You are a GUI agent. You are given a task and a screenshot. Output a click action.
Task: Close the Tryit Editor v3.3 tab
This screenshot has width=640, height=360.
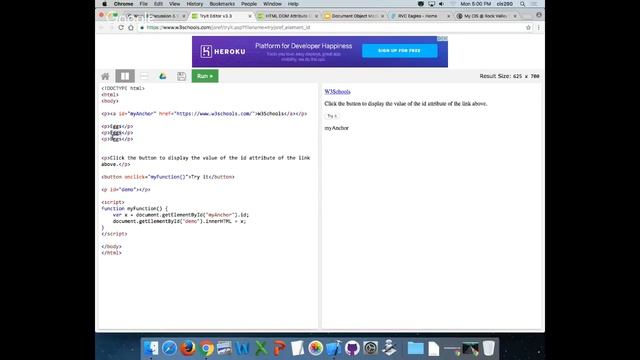250,16
